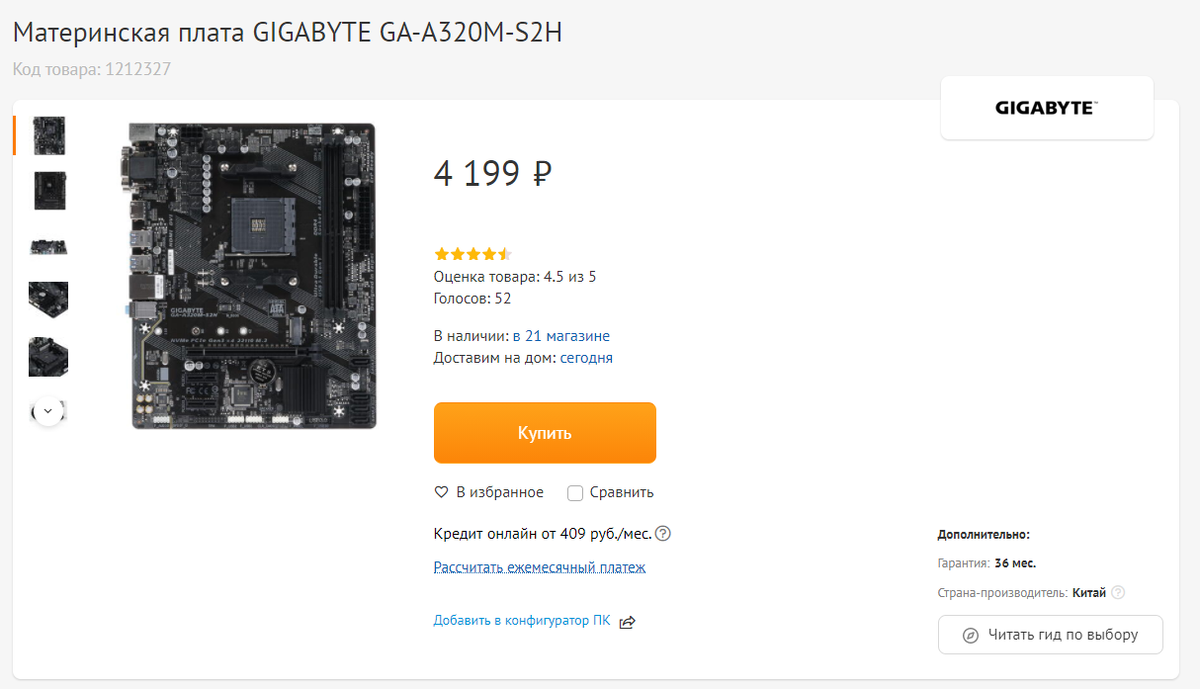Tick the Сравнить checkbox

575,493
